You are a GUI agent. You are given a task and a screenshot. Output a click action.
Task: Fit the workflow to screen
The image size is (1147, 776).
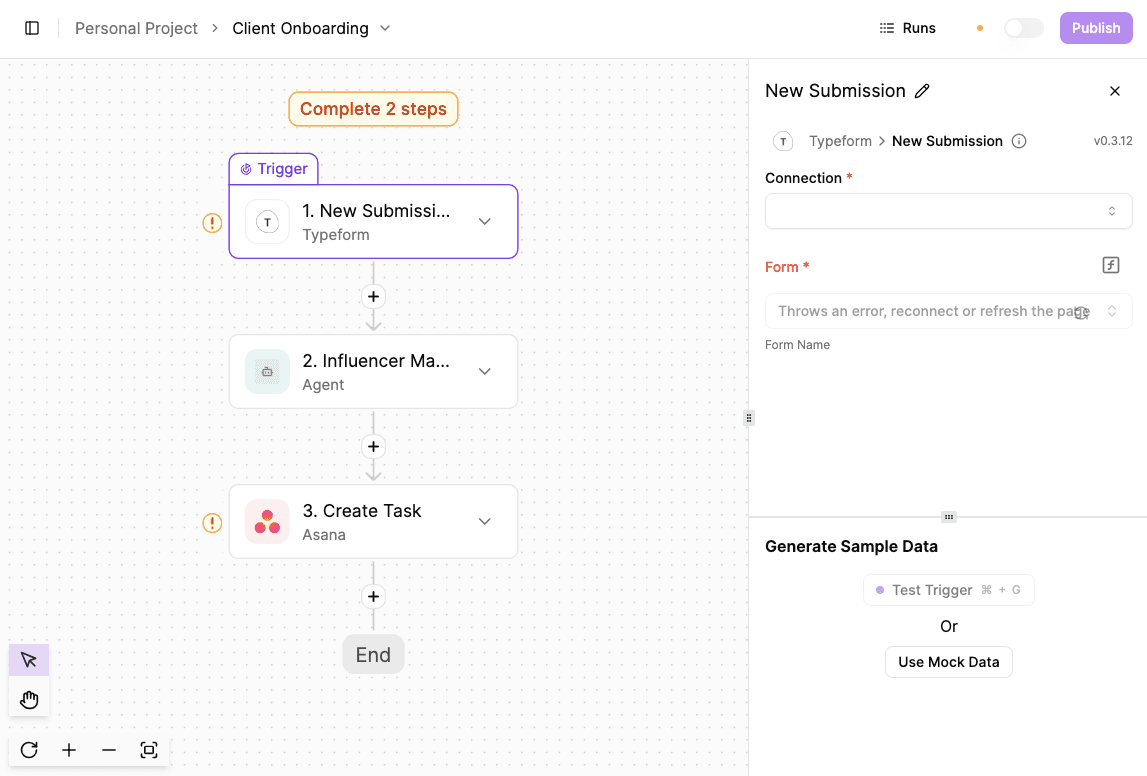click(x=149, y=750)
